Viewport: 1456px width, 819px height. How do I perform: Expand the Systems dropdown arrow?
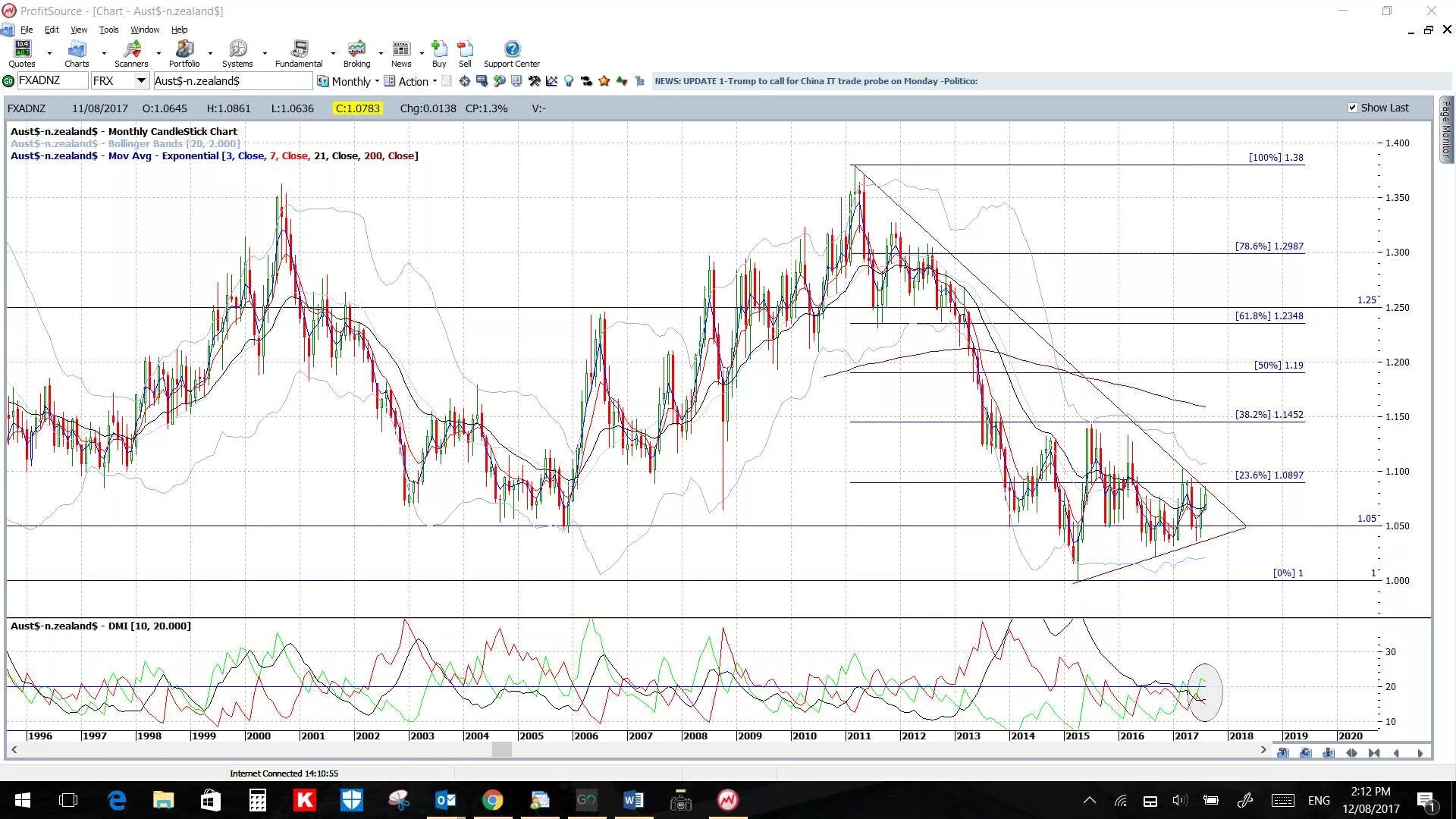(265, 54)
